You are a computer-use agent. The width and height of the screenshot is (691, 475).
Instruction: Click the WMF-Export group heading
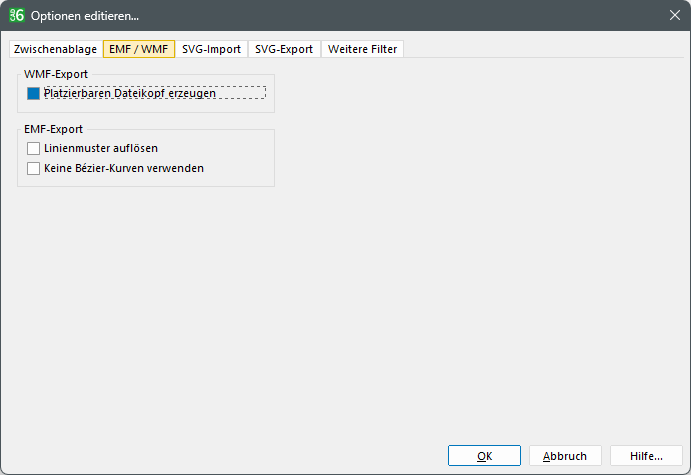(x=56, y=74)
